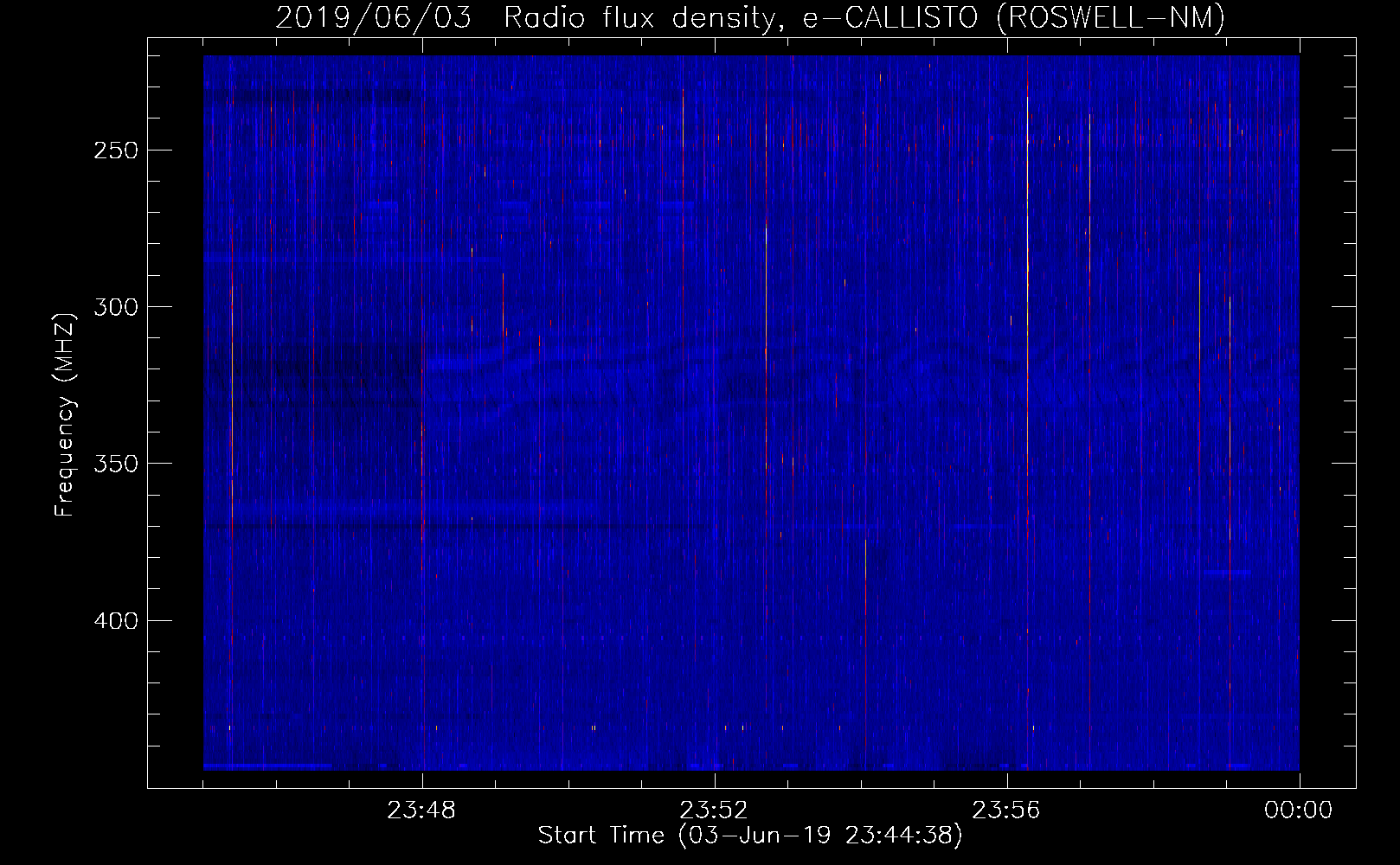Click the 23:56 time tick label
This screenshot has width=1400, height=865.
pos(1006,811)
